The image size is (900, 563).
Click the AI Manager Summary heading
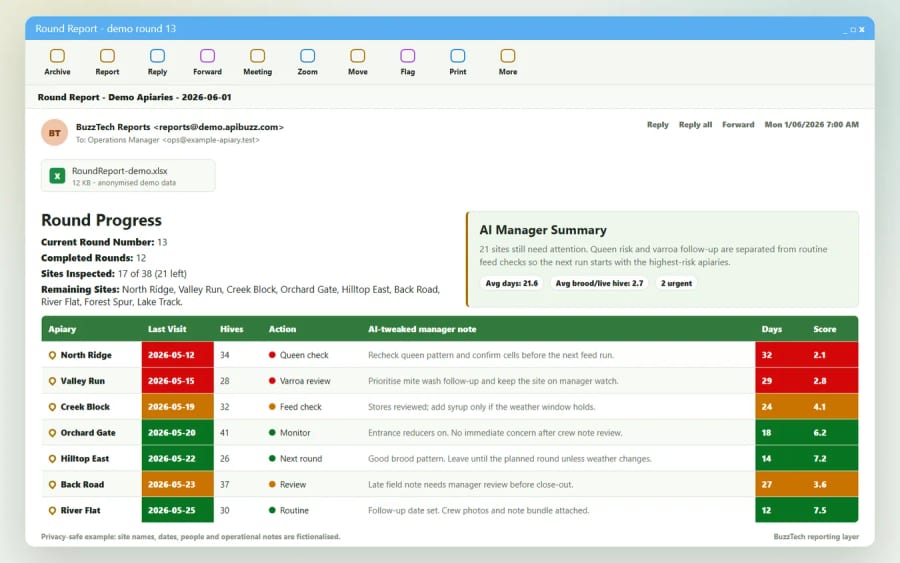click(x=543, y=230)
